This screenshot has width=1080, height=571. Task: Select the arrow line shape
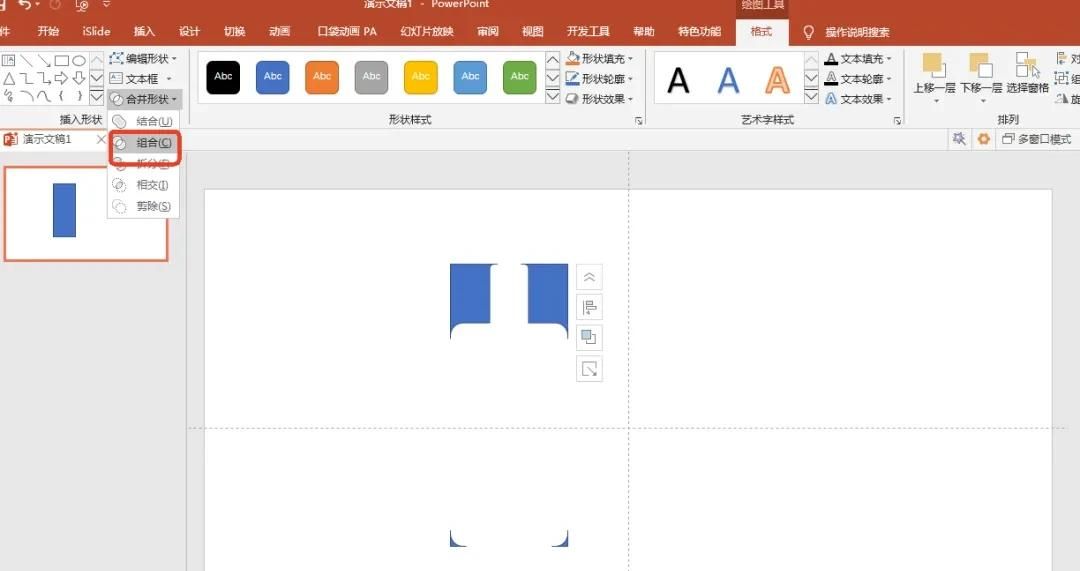(44, 61)
